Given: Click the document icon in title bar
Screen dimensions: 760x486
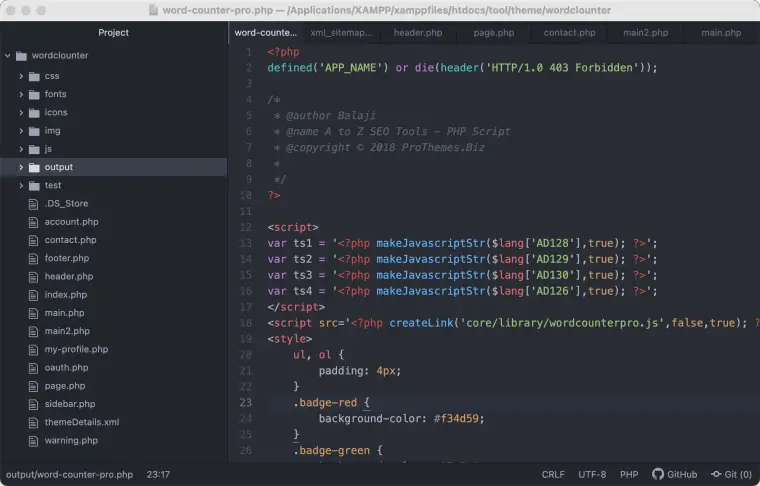Looking at the screenshot, I should [x=153, y=10].
